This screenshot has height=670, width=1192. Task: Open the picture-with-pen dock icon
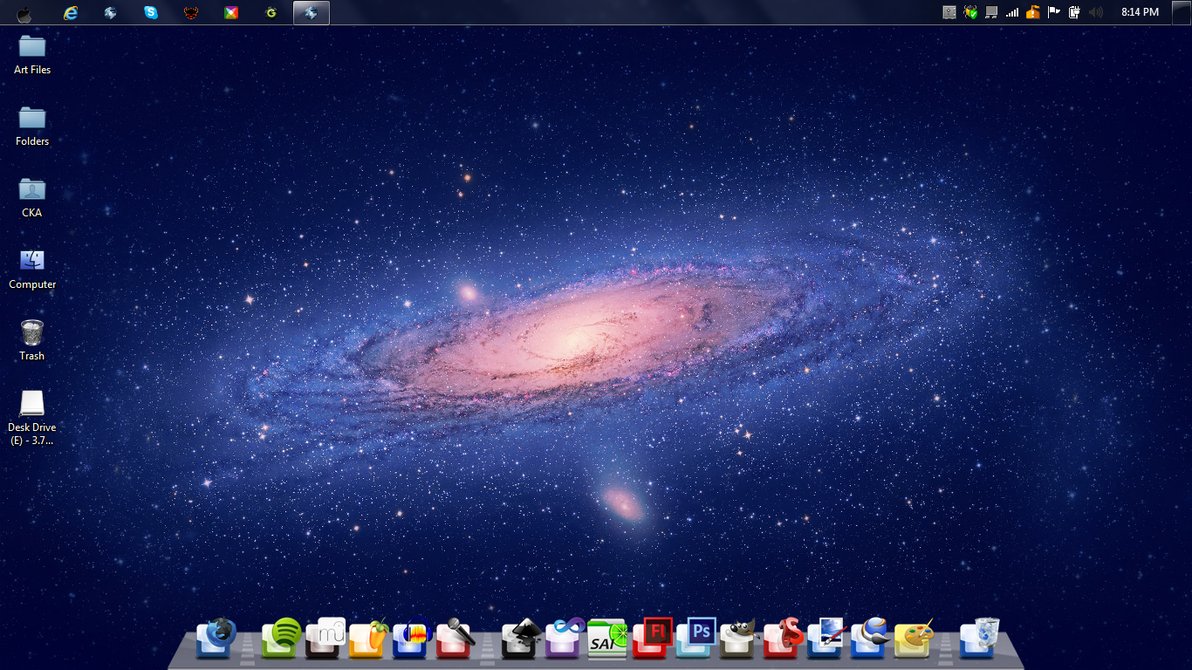tap(826, 637)
